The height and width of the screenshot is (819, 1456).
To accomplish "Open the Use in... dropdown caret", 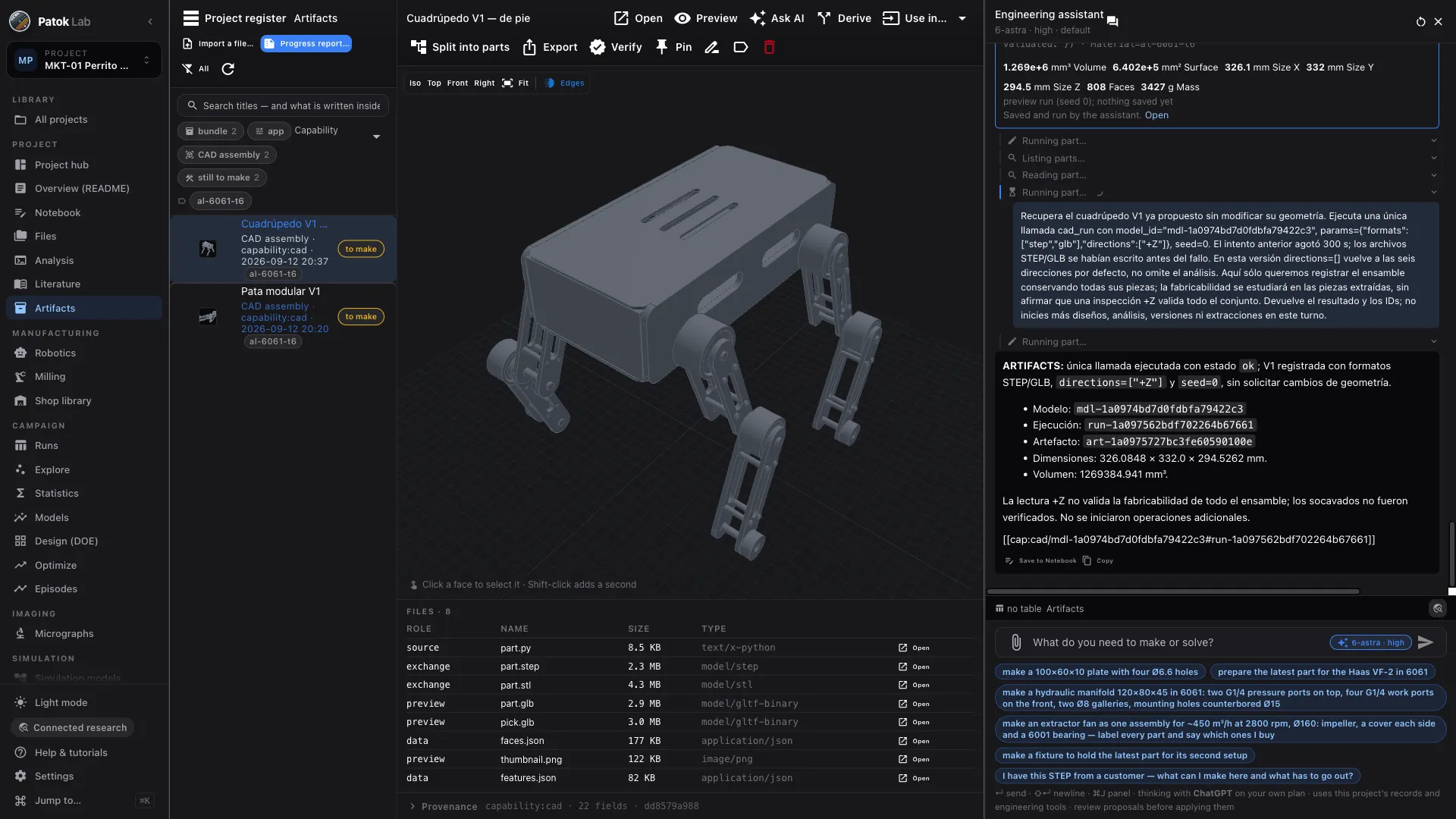I will click(962, 18).
